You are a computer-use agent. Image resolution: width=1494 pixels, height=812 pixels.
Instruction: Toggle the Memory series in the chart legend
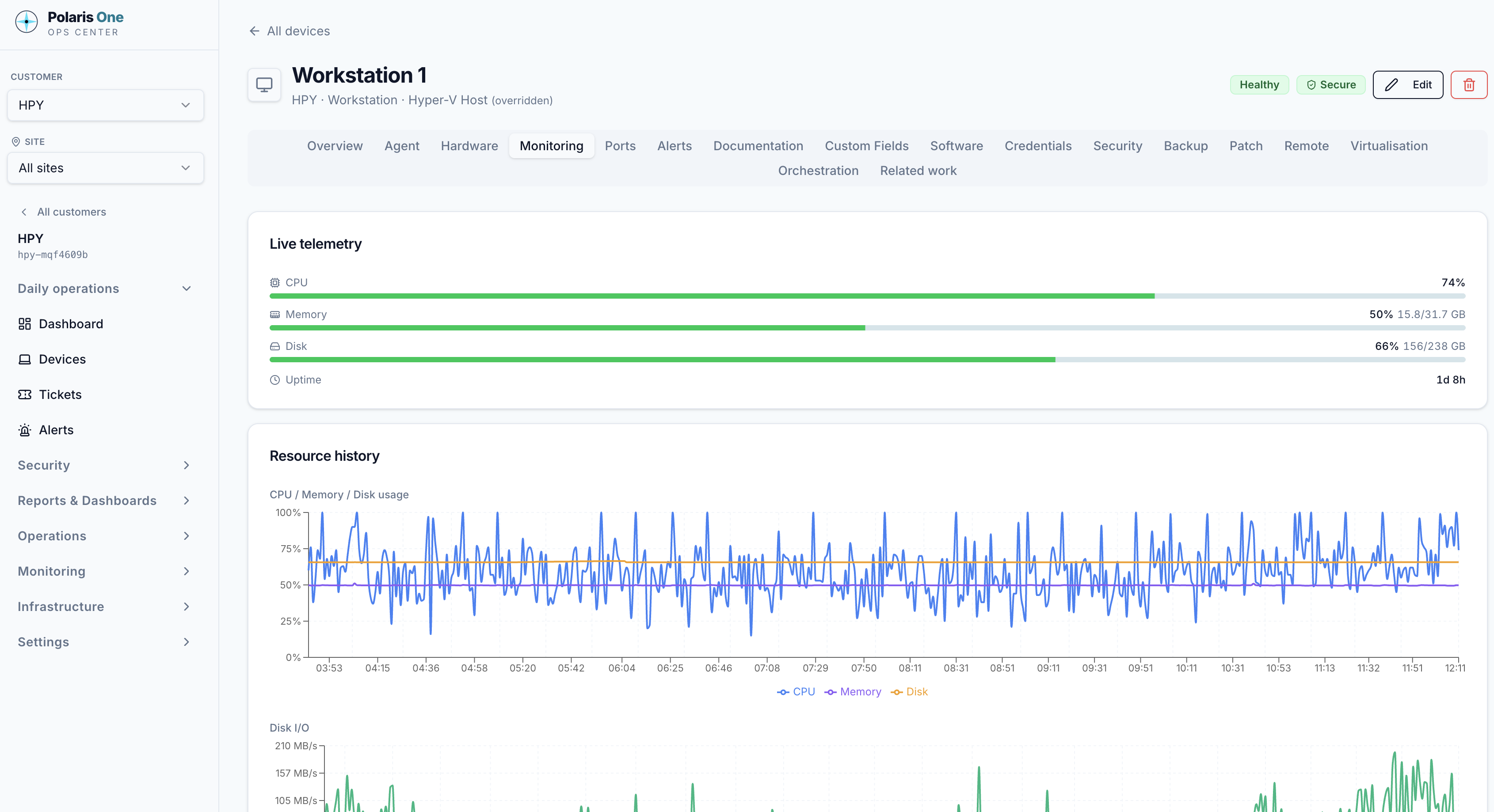[853, 692]
